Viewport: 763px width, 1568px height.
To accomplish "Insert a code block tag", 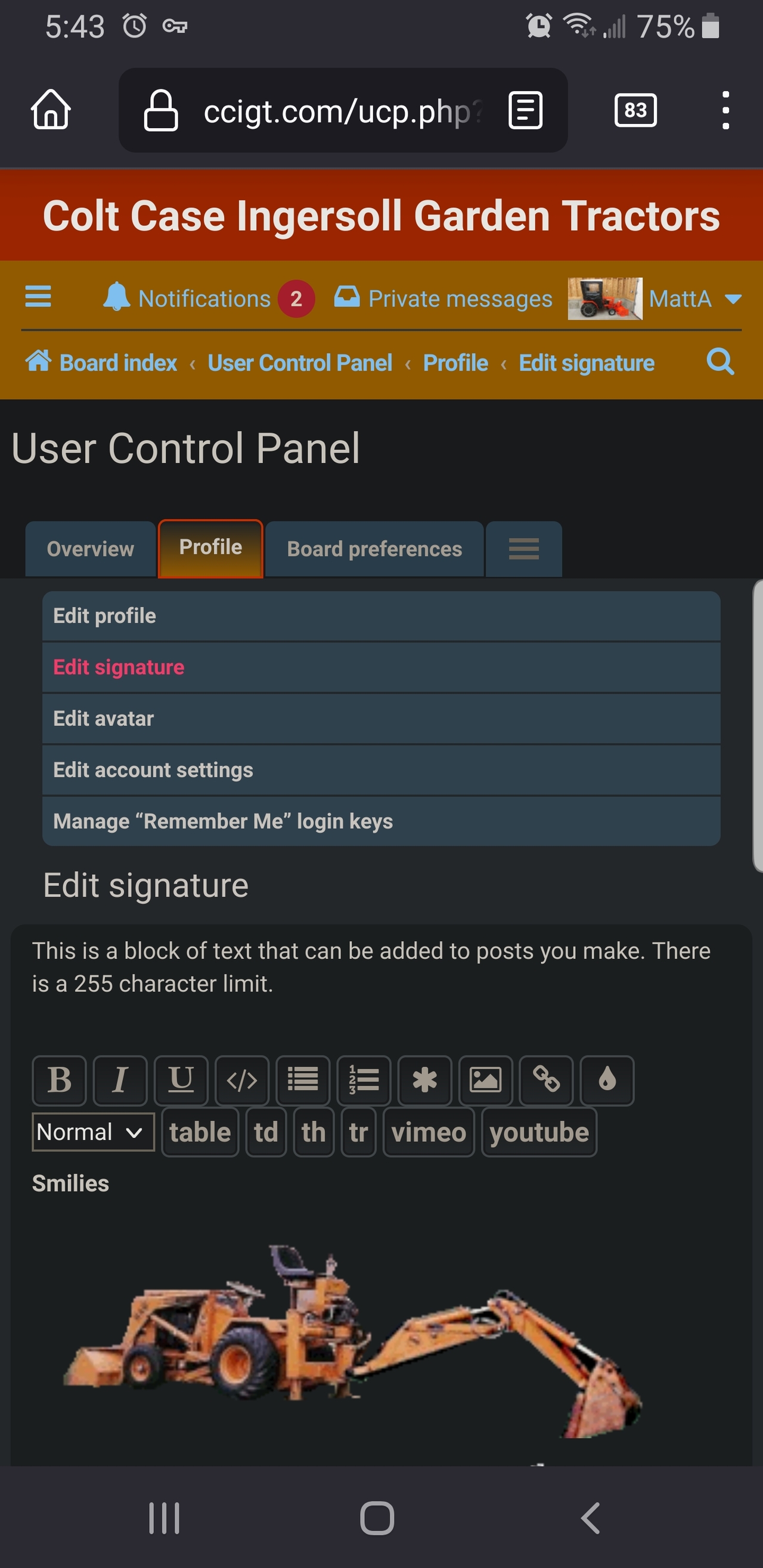I will 242,1080.
